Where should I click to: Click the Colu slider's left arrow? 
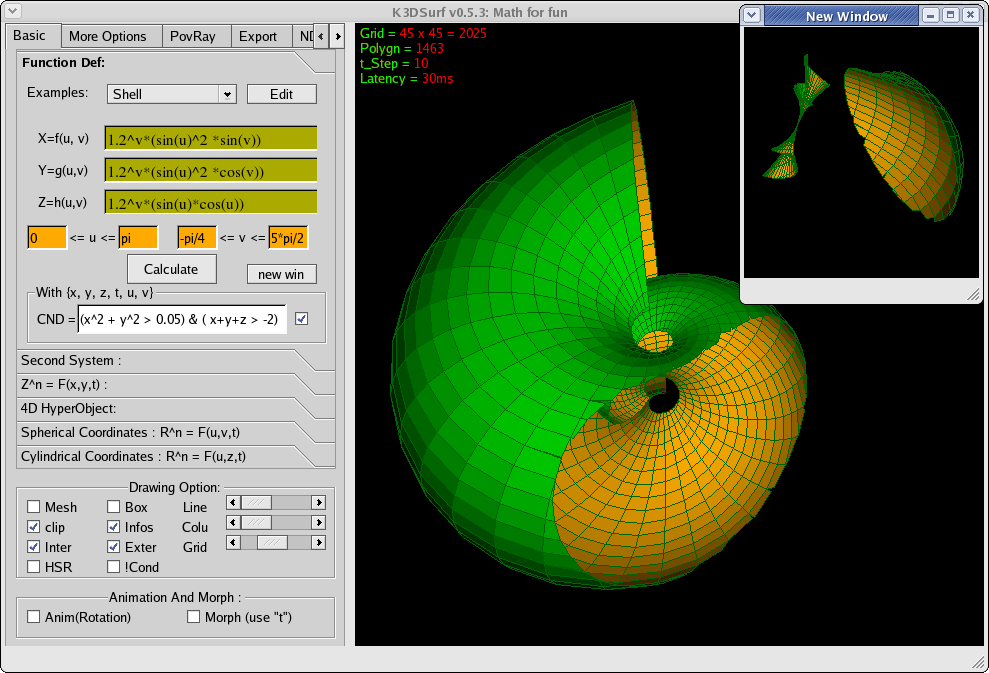[234, 522]
